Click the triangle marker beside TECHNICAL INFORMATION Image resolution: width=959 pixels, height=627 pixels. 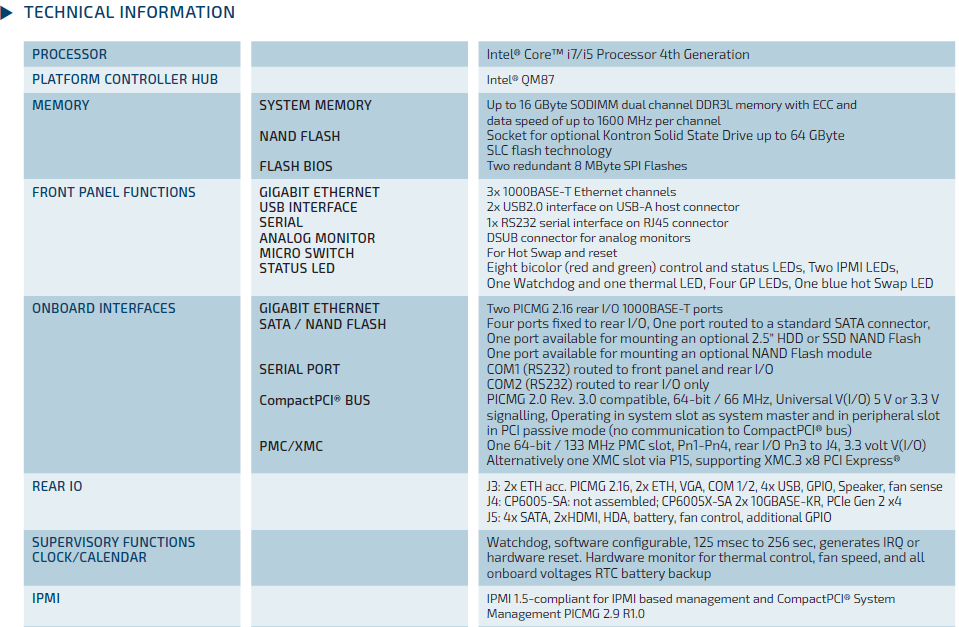tap(7, 12)
